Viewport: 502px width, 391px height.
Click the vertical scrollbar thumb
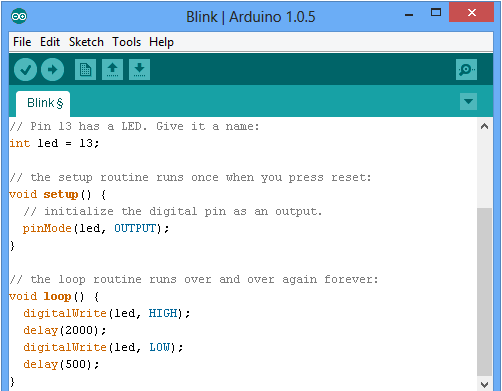point(485,292)
